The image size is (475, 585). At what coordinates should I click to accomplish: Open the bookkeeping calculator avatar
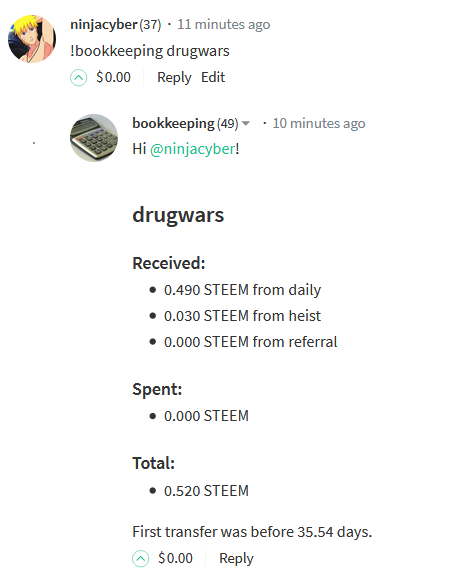click(94, 138)
